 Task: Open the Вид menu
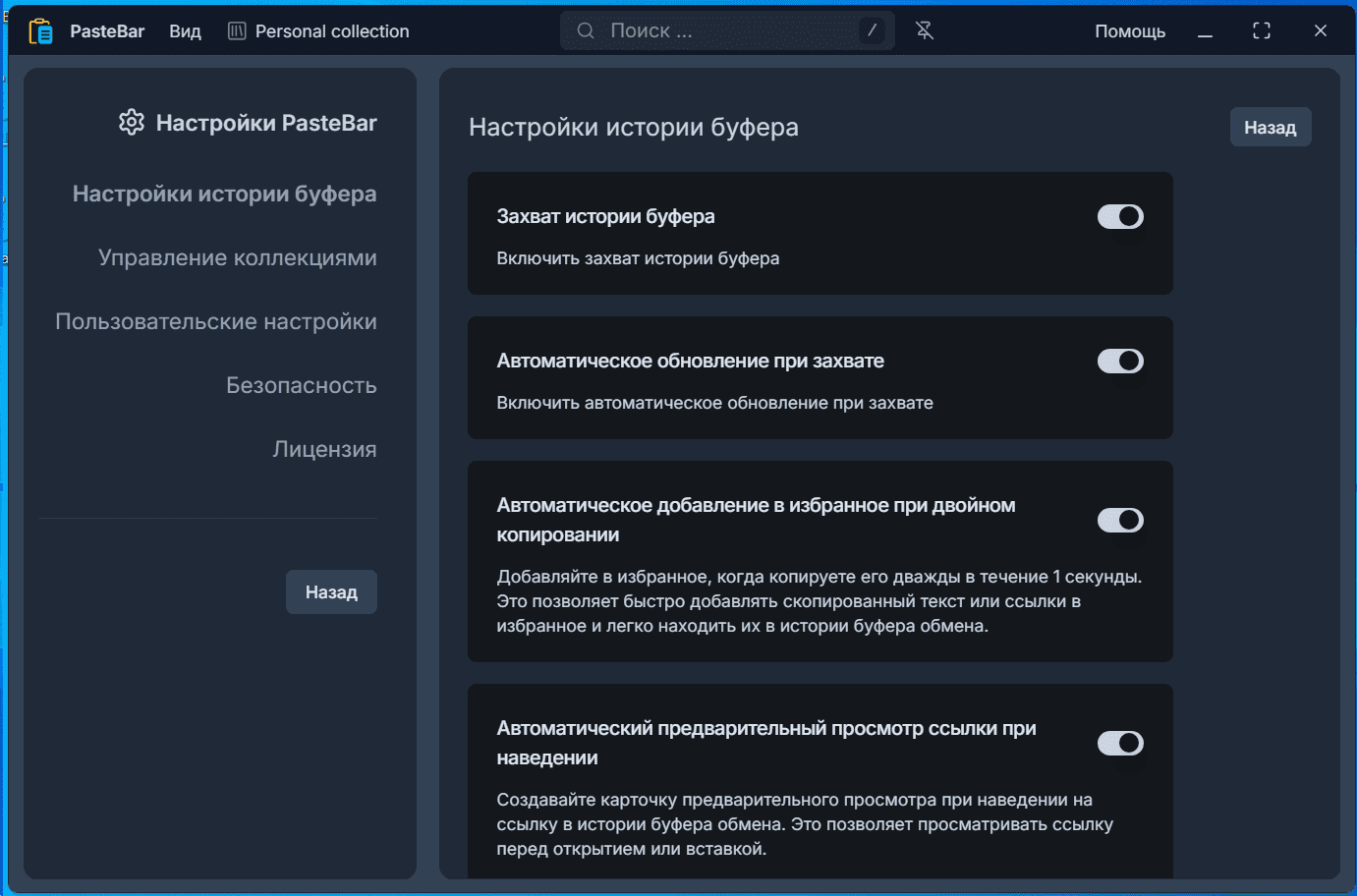[185, 31]
